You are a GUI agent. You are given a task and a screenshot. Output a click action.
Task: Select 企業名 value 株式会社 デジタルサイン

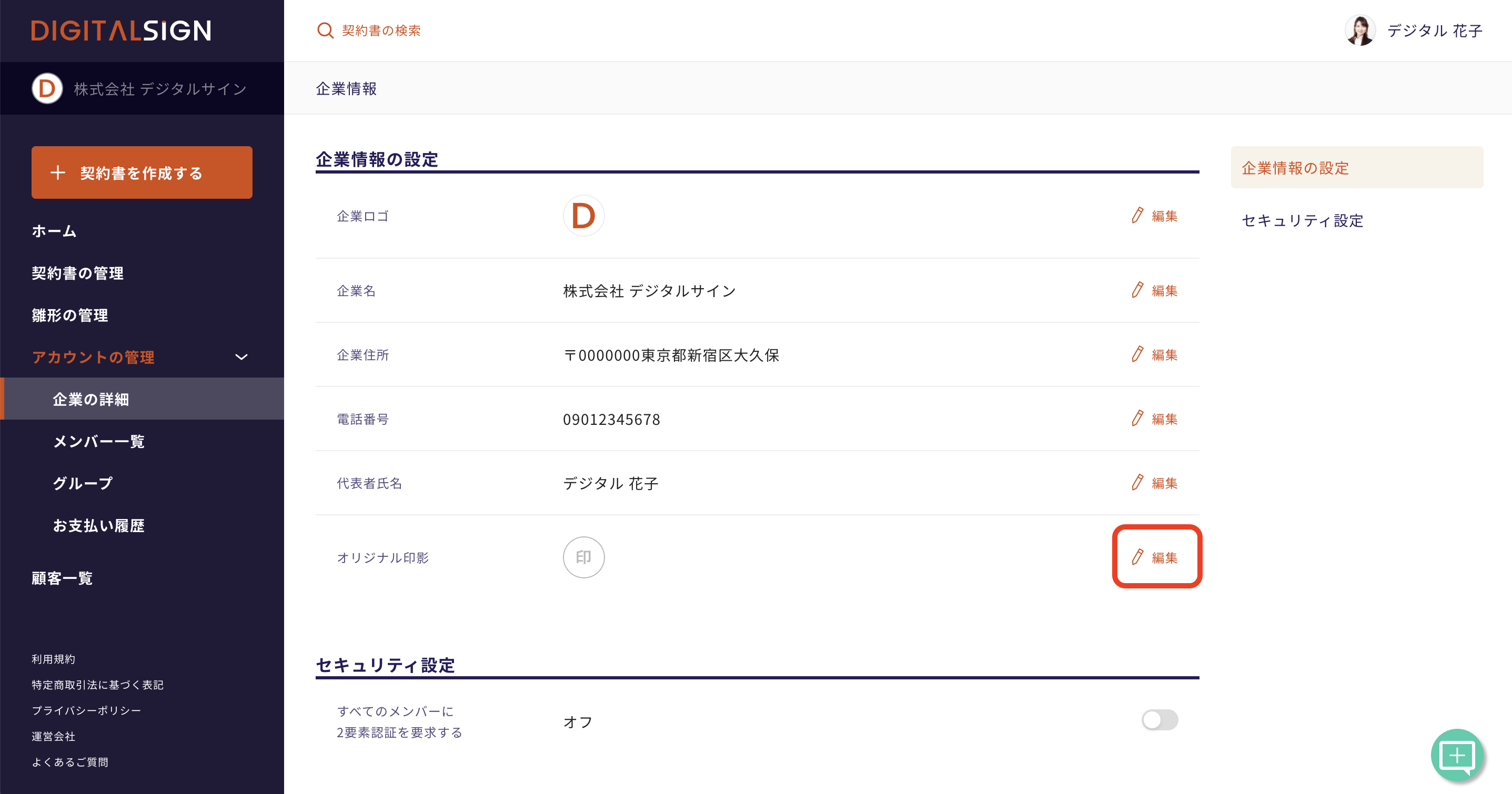pyautogui.click(x=649, y=291)
